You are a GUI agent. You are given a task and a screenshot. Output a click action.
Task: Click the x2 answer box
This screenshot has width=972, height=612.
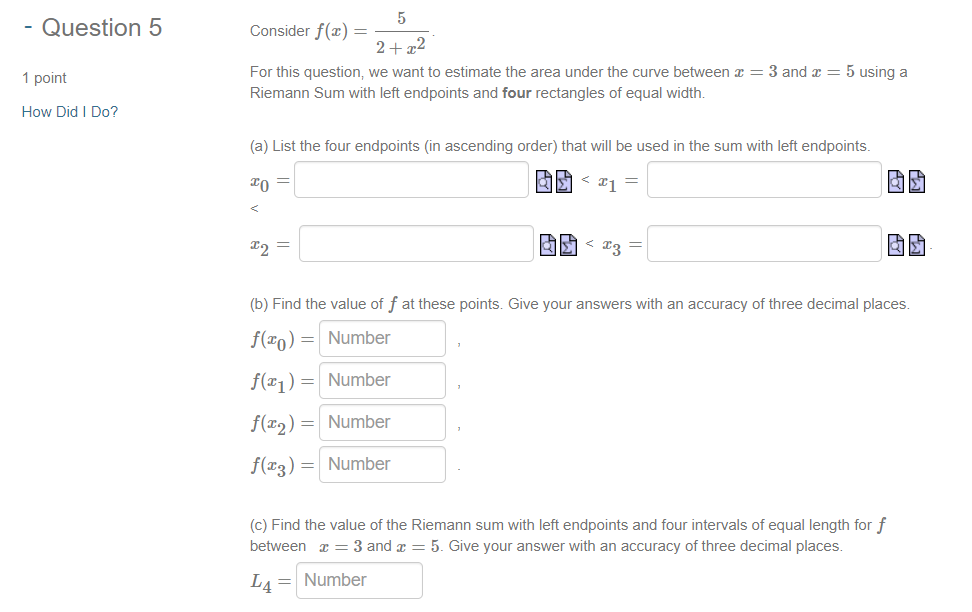point(416,243)
